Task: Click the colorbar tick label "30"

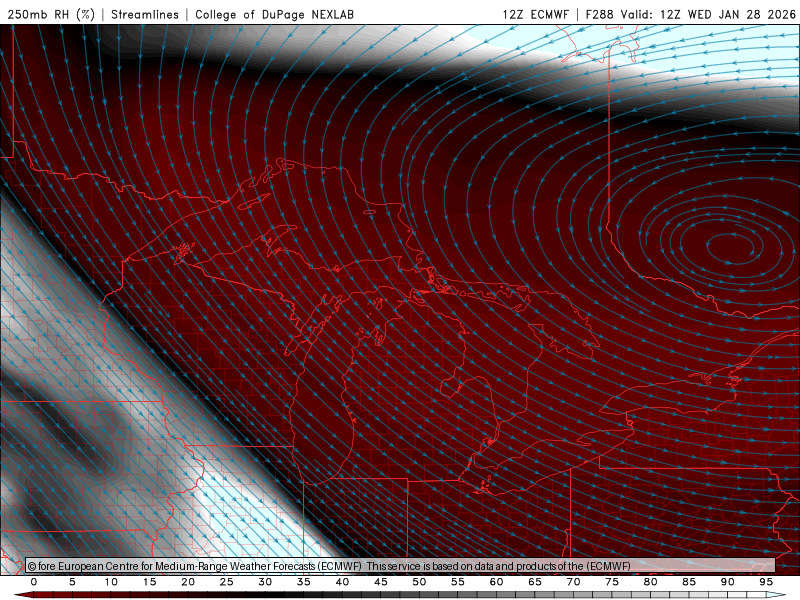Action: click(x=265, y=582)
